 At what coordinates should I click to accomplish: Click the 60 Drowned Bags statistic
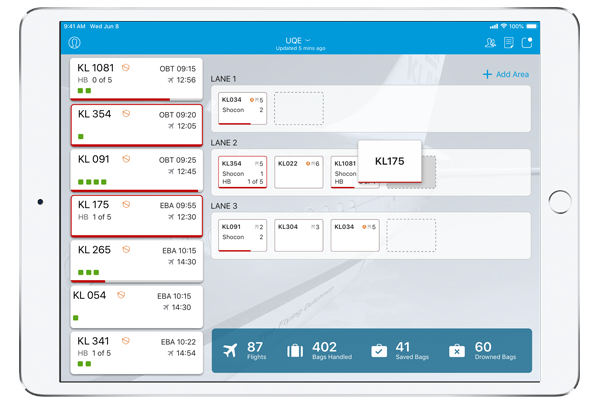pos(495,350)
